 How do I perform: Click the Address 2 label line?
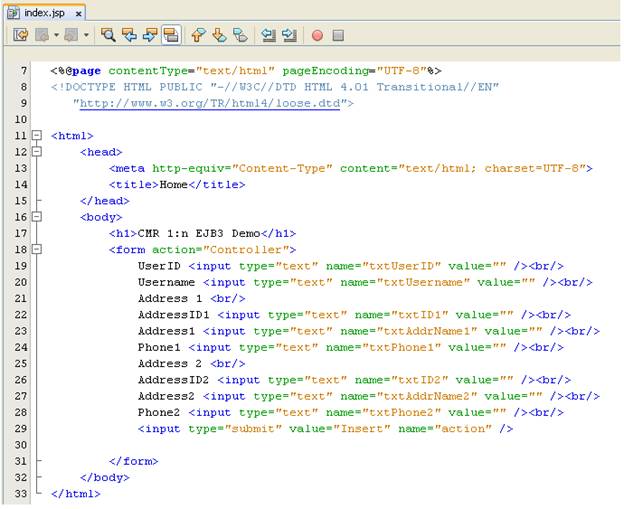(x=191, y=364)
